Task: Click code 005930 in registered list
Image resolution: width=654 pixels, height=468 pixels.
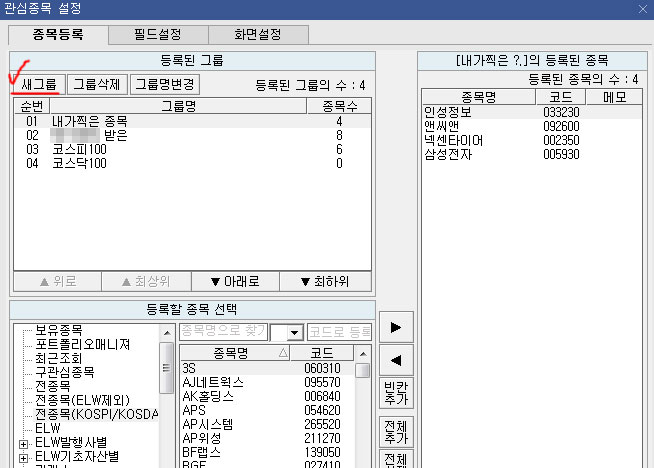Action: [x=561, y=154]
